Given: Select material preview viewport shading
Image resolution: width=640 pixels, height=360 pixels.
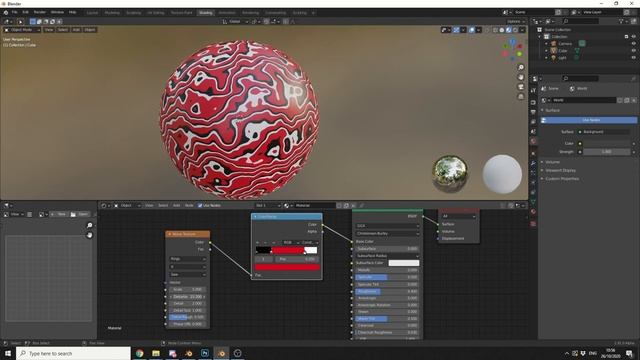Looking at the screenshot, I should pos(509,30).
